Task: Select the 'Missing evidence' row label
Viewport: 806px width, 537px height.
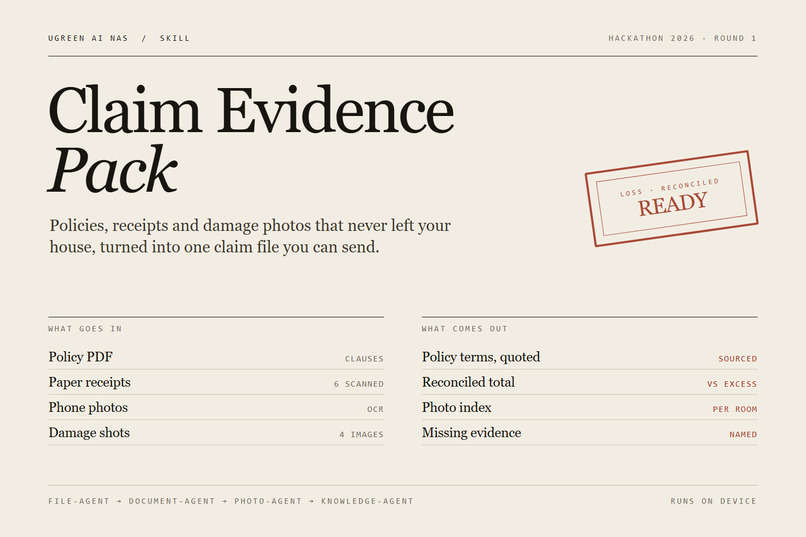Action: 471,433
